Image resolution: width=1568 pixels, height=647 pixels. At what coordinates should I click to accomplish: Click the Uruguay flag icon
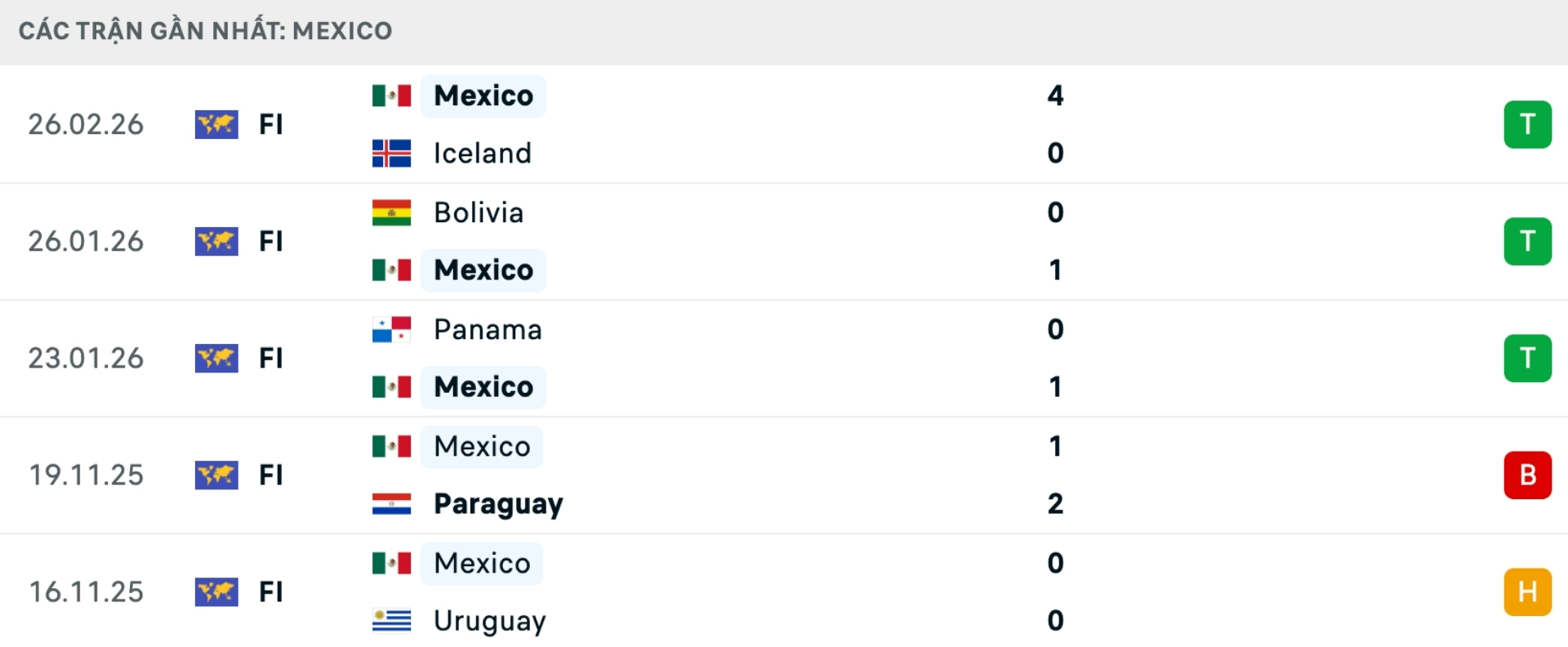[391, 620]
